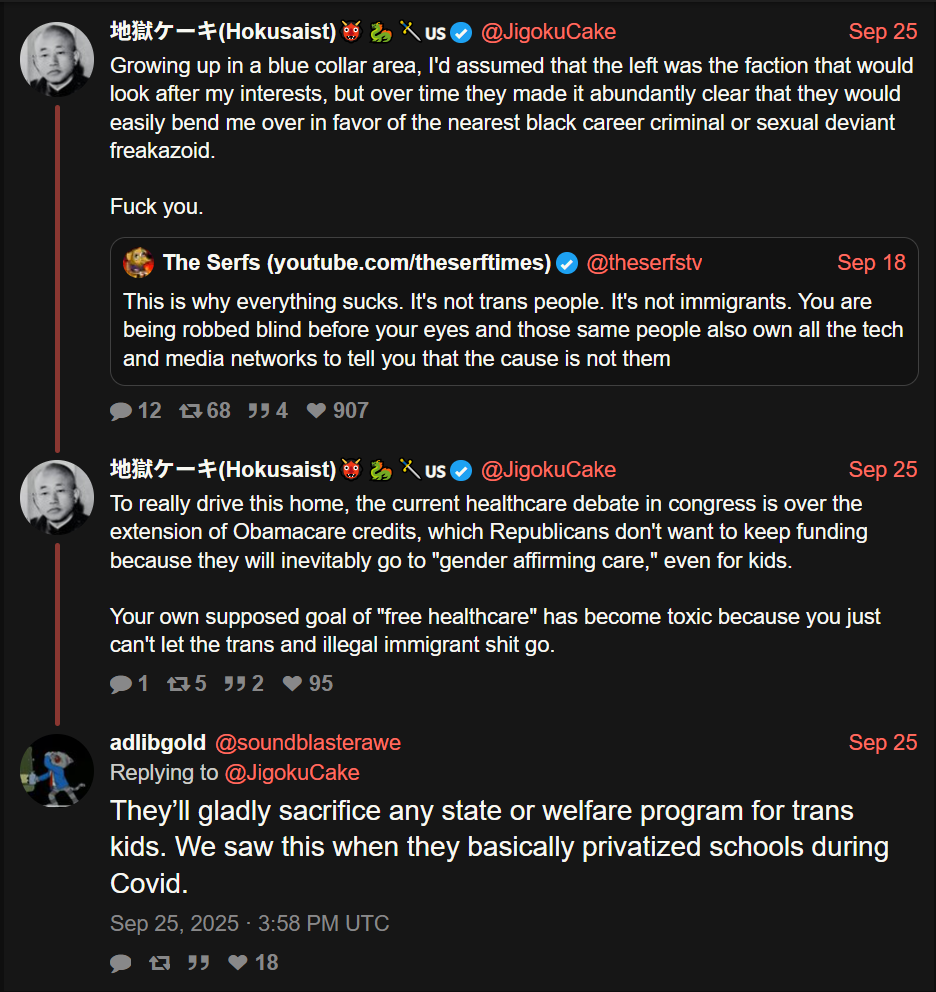936x992 pixels.
Task: Reply to adlibgold's tweet
Action: pos(121,963)
